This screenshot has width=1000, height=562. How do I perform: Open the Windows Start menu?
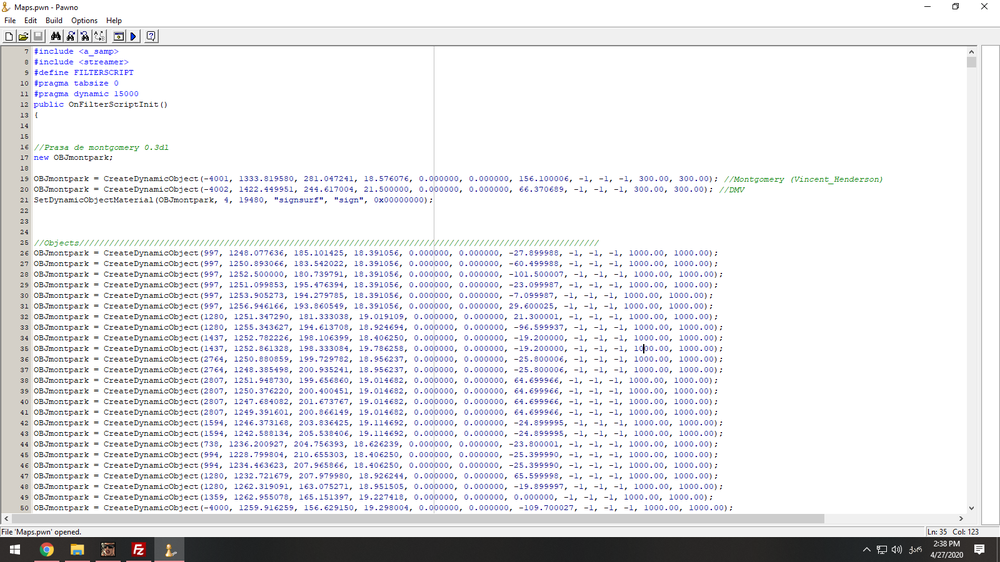click(15, 549)
